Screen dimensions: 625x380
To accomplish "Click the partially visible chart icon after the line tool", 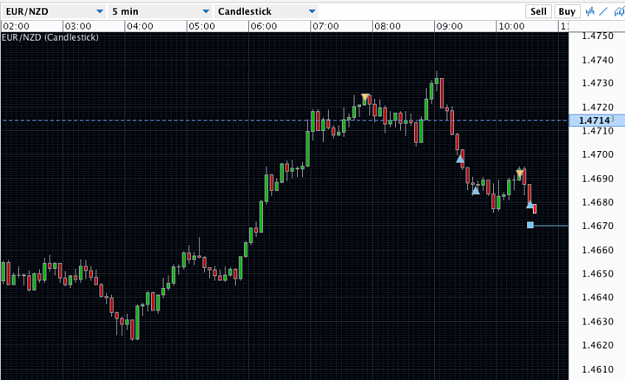I will (619, 12).
